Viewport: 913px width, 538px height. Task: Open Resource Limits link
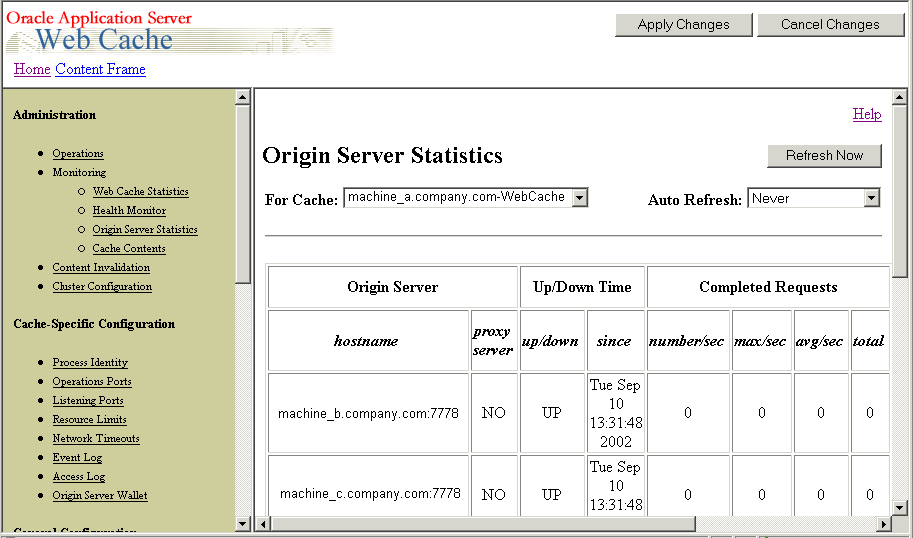(89, 419)
